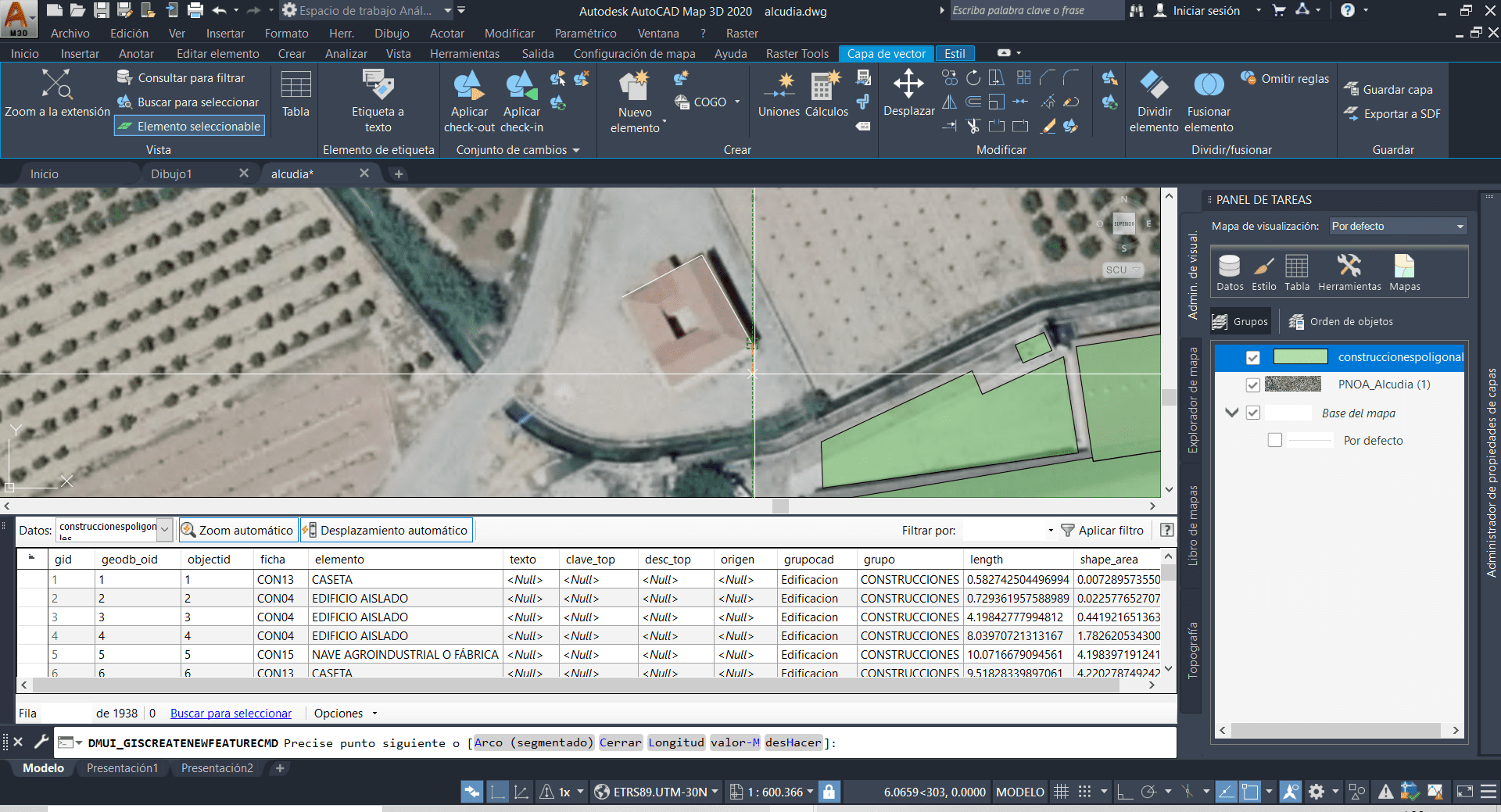This screenshot has width=1501, height=812.
Task: Click the Buscar para seleccionar link
Action: 231,713
